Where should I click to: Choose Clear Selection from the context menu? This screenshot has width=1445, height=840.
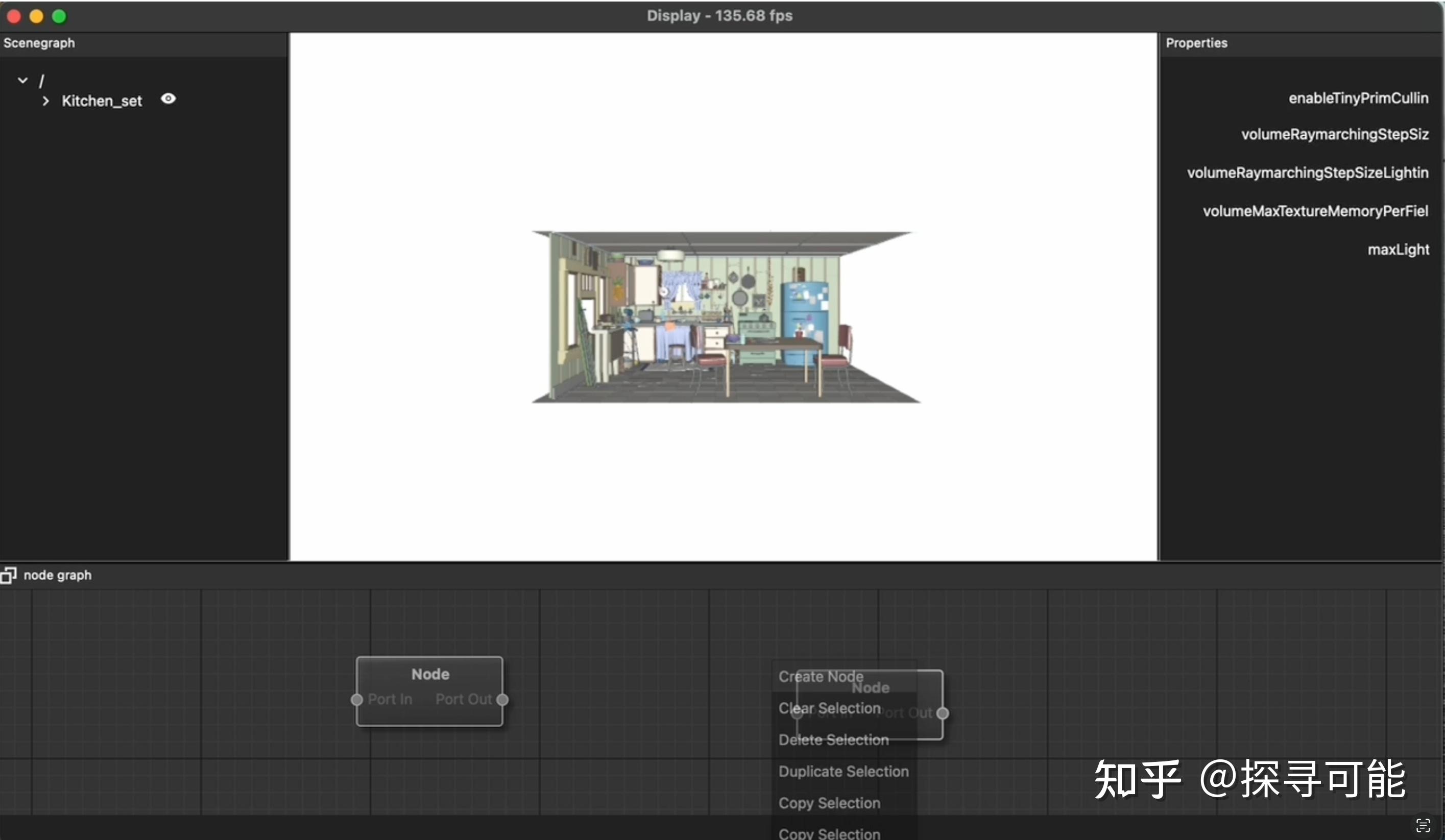pyautogui.click(x=829, y=708)
